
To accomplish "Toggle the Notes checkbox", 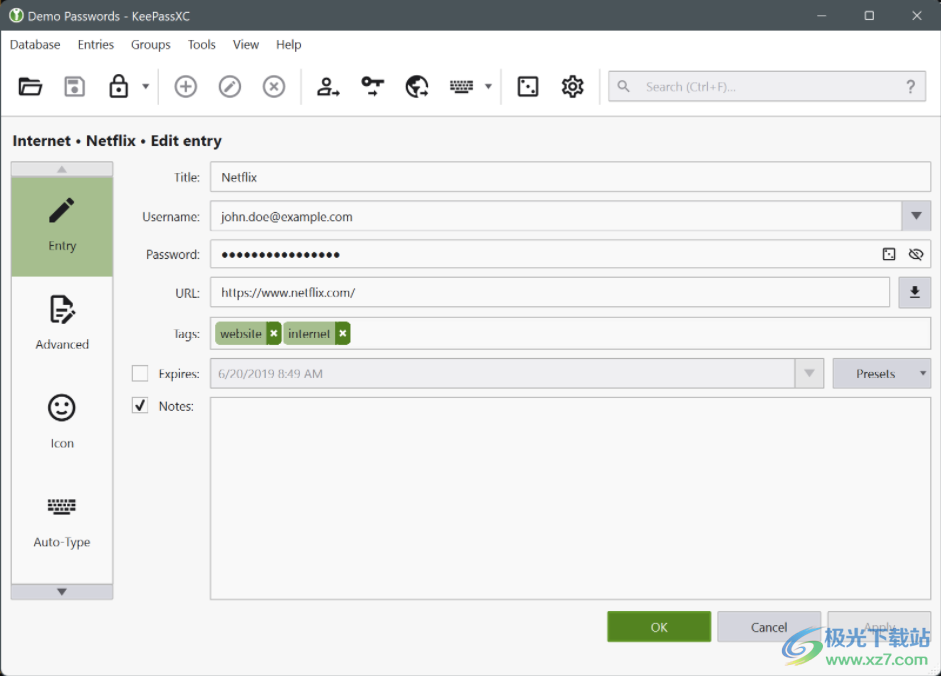I will (140, 406).
